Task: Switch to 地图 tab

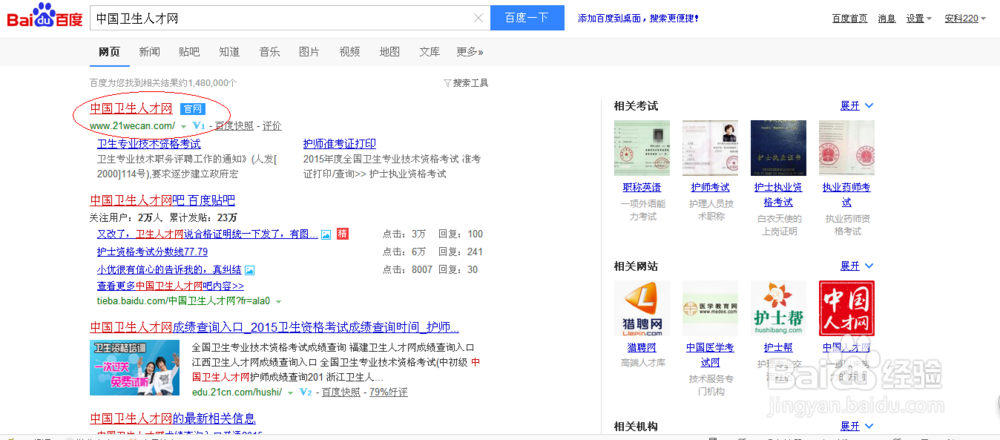Action: [x=390, y=52]
